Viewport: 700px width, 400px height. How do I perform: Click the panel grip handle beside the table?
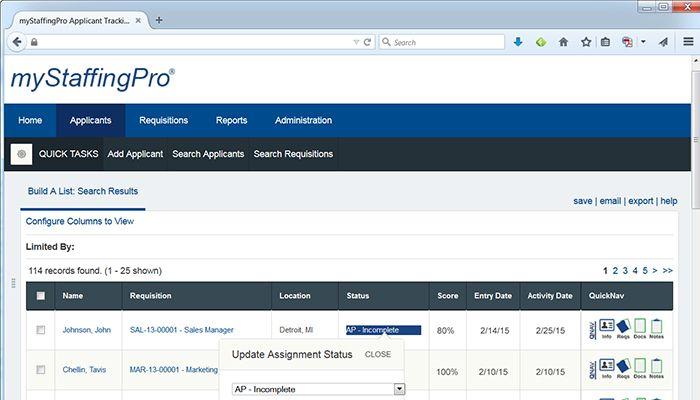tap(13, 283)
